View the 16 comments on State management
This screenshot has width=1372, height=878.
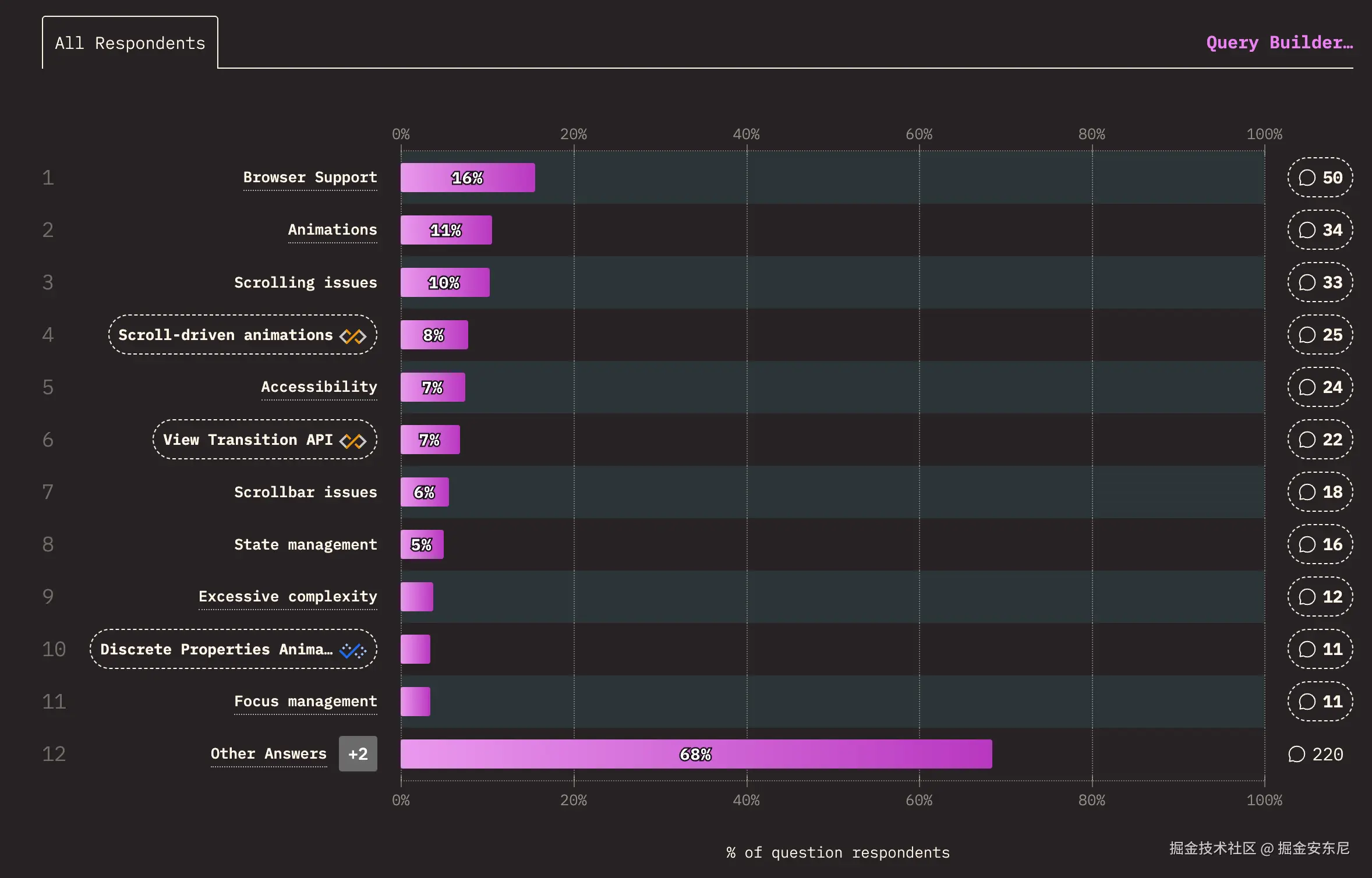click(1320, 544)
